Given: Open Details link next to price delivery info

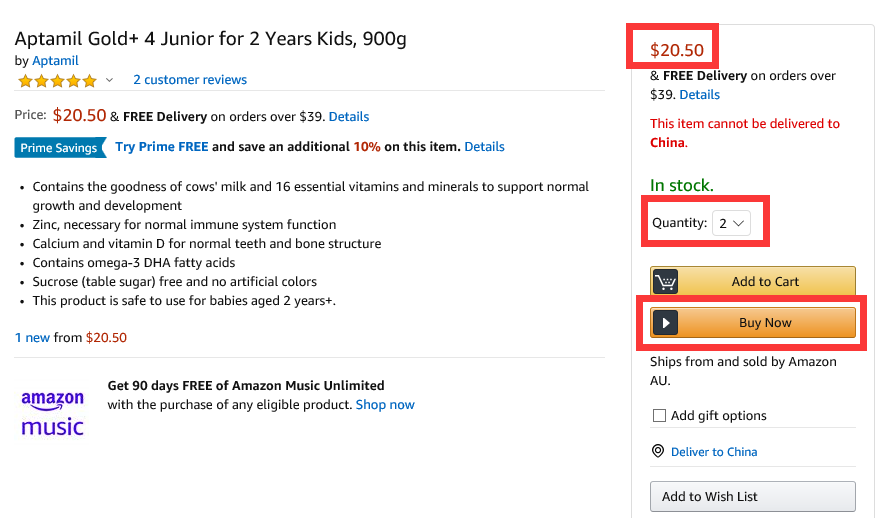Looking at the screenshot, I should [349, 117].
